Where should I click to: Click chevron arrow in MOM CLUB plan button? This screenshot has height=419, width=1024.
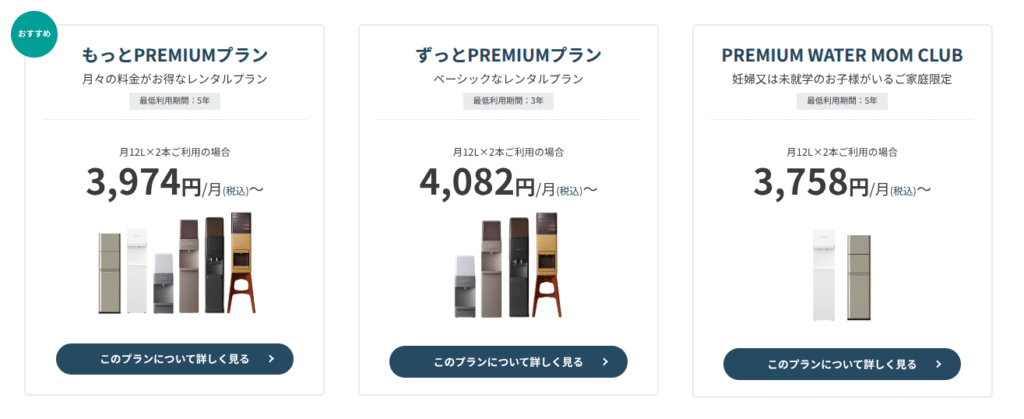[939, 364]
